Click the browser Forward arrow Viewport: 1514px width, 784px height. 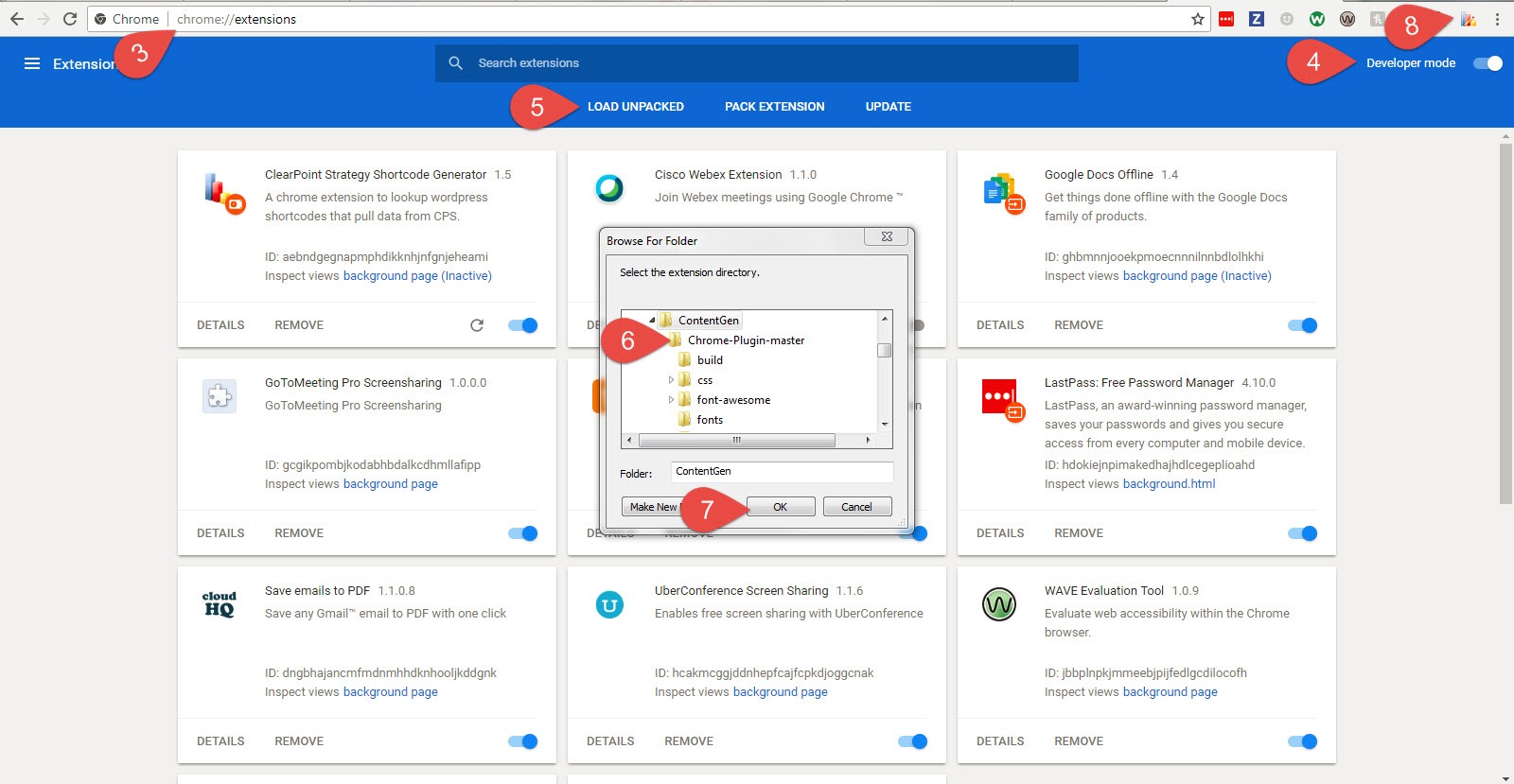point(44,19)
